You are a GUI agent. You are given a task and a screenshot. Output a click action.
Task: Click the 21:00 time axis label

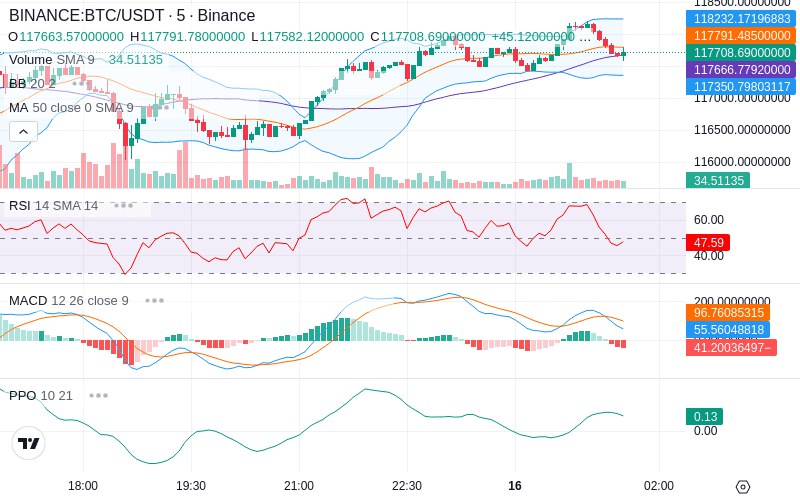(299, 486)
